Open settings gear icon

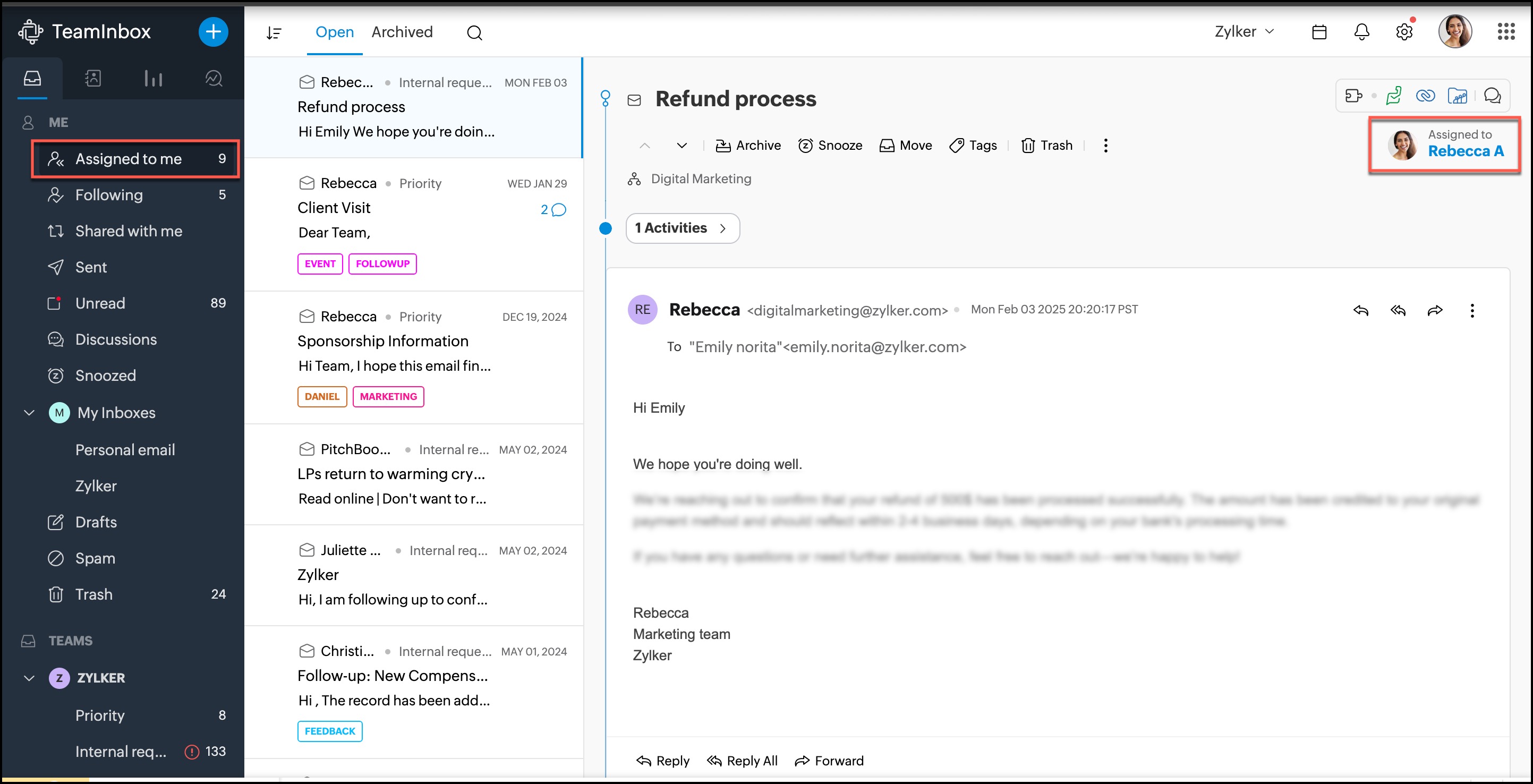pos(1404,32)
